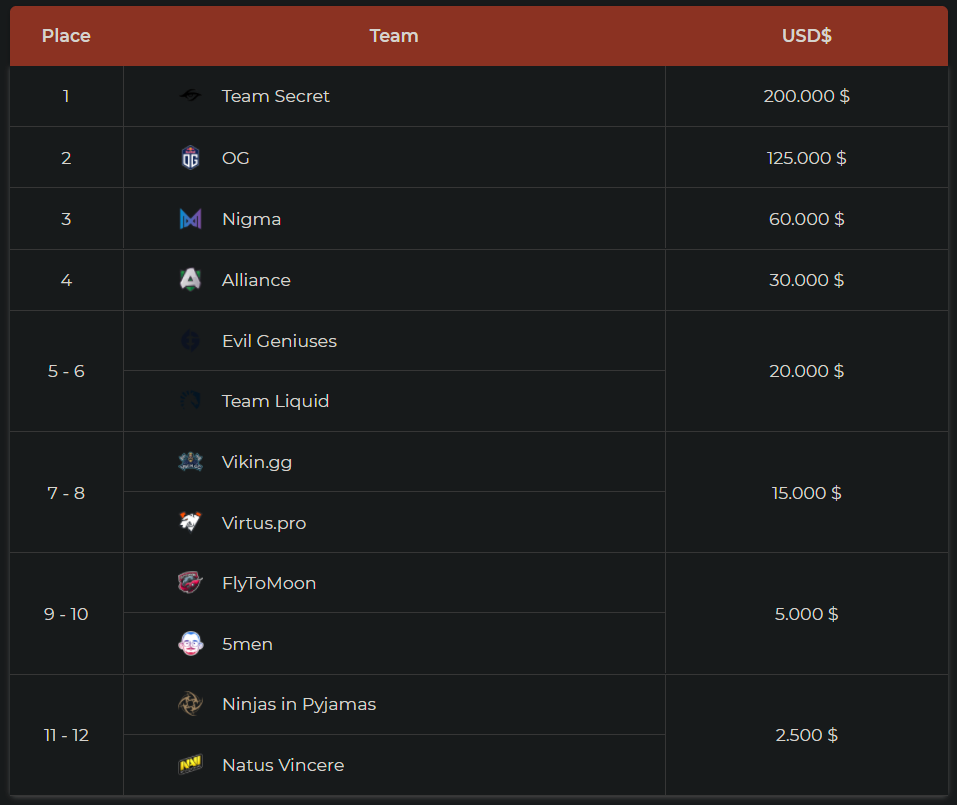Click the Team Secret logo icon
This screenshot has width=957, height=805.
190,96
